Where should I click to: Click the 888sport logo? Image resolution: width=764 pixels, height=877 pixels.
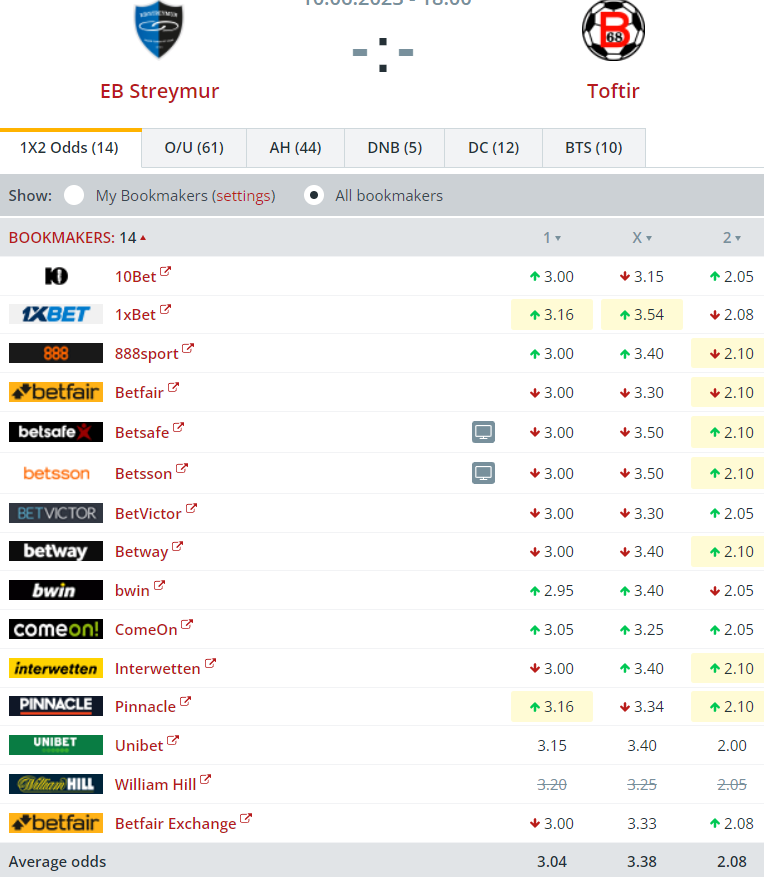pos(56,353)
